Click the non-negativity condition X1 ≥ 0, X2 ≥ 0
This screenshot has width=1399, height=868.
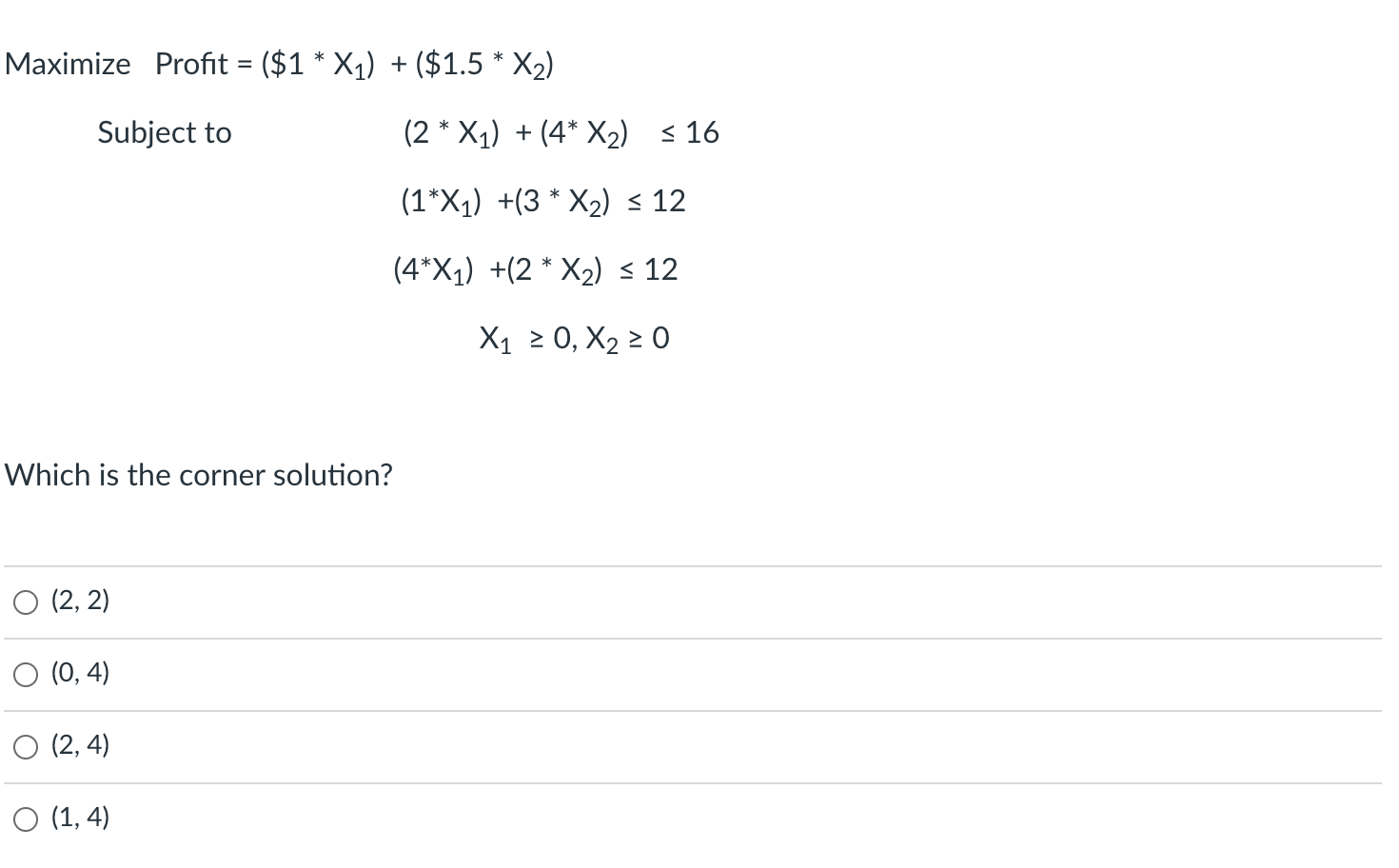[x=573, y=338]
